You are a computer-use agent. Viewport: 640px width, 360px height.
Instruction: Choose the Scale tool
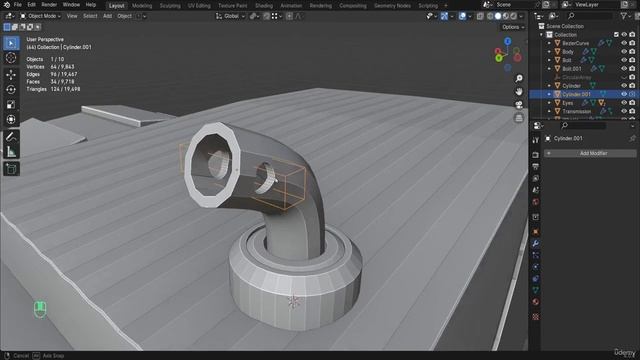11,104
